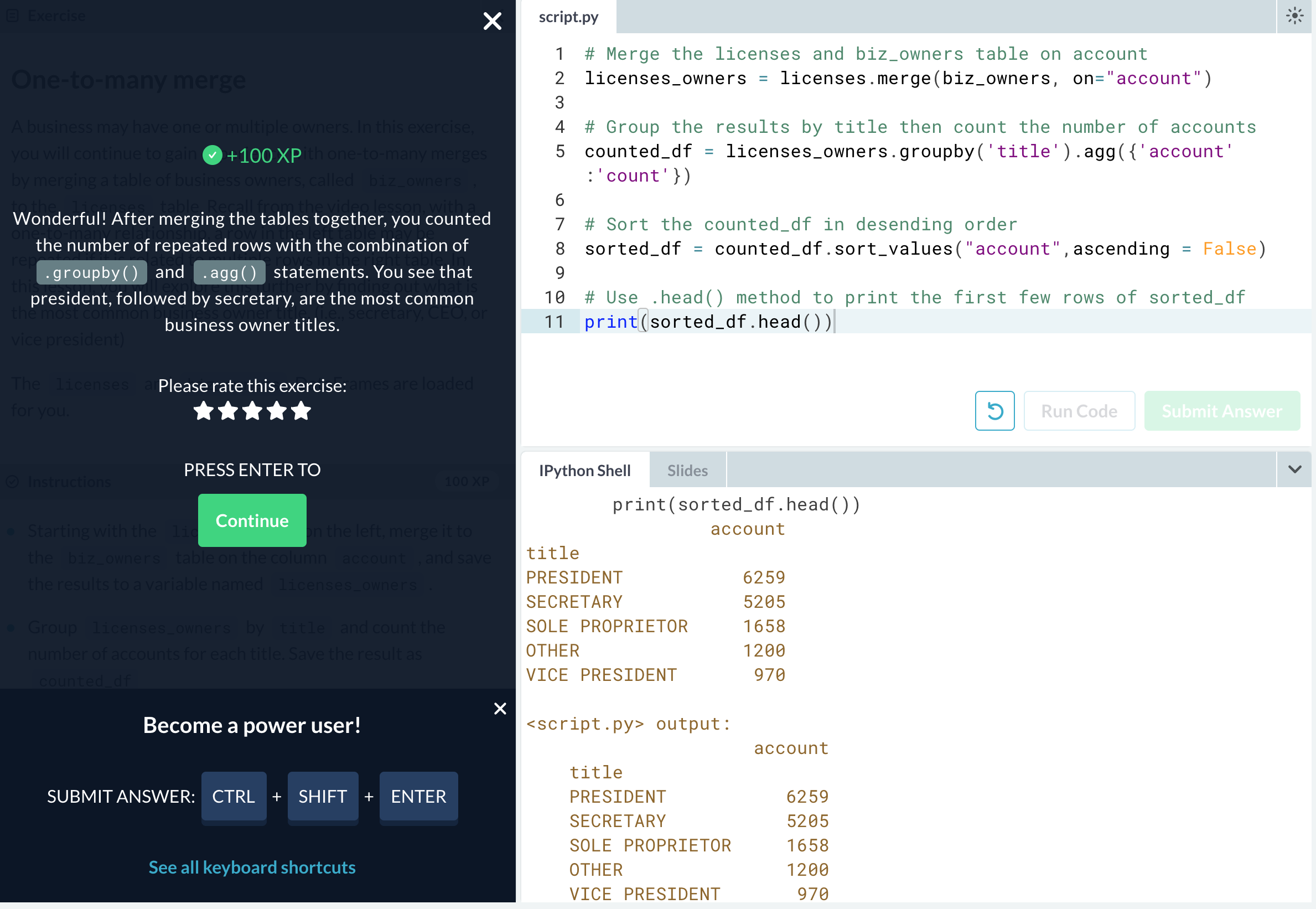Rate exercise with the first star
The image size is (1316, 909).
point(203,411)
